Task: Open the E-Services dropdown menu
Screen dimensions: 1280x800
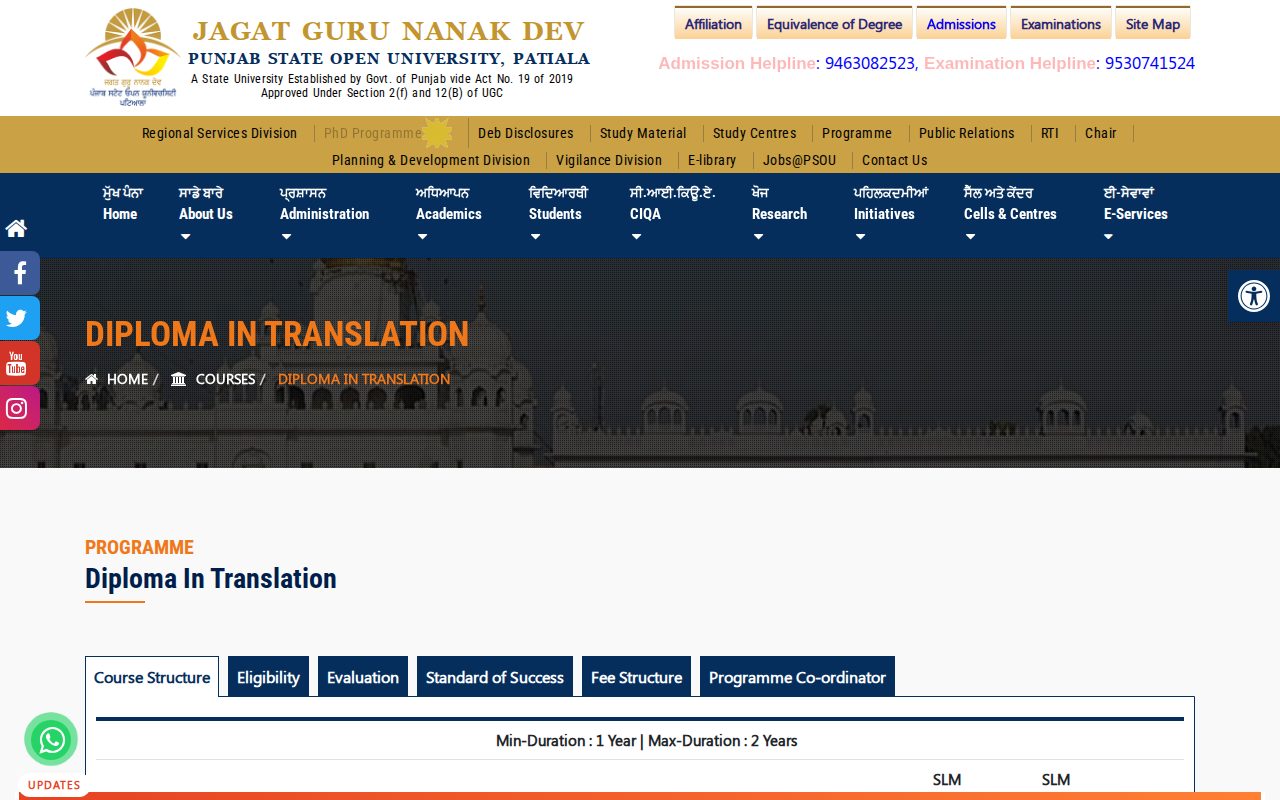Action: tap(1136, 214)
